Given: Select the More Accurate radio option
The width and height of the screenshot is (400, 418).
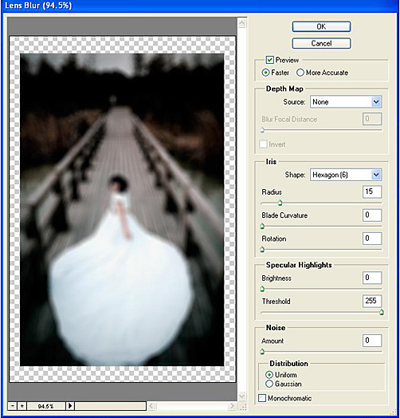Looking at the screenshot, I should 300,72.
